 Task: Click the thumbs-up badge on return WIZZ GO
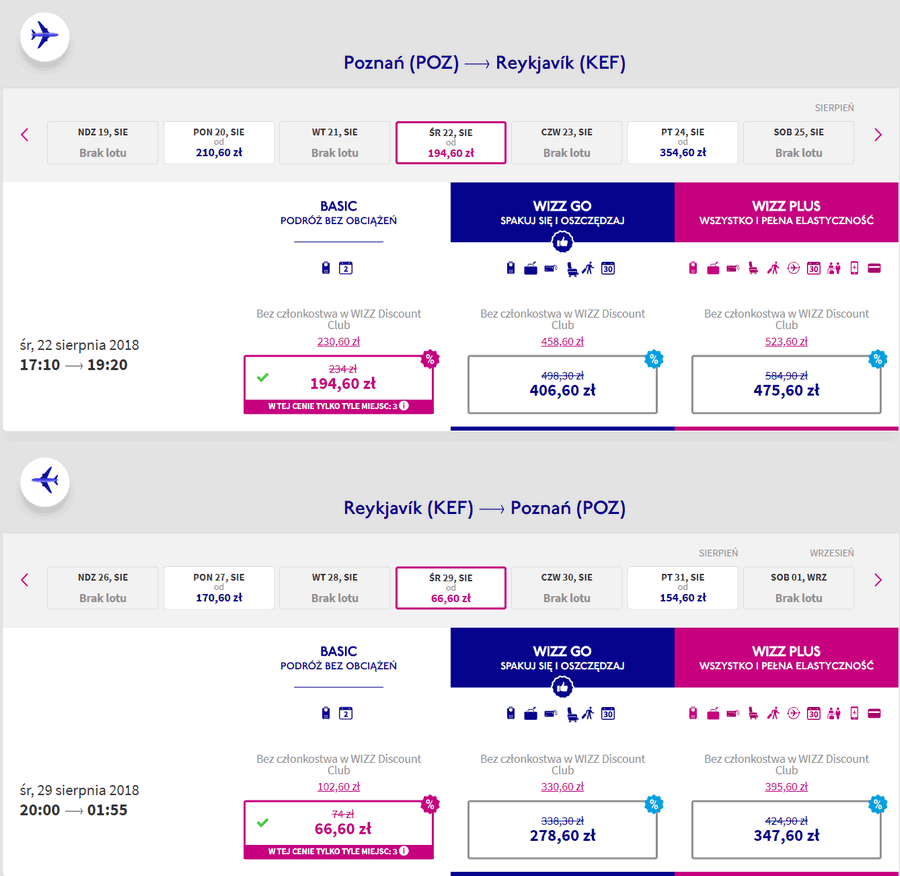[x=562, y=687]
